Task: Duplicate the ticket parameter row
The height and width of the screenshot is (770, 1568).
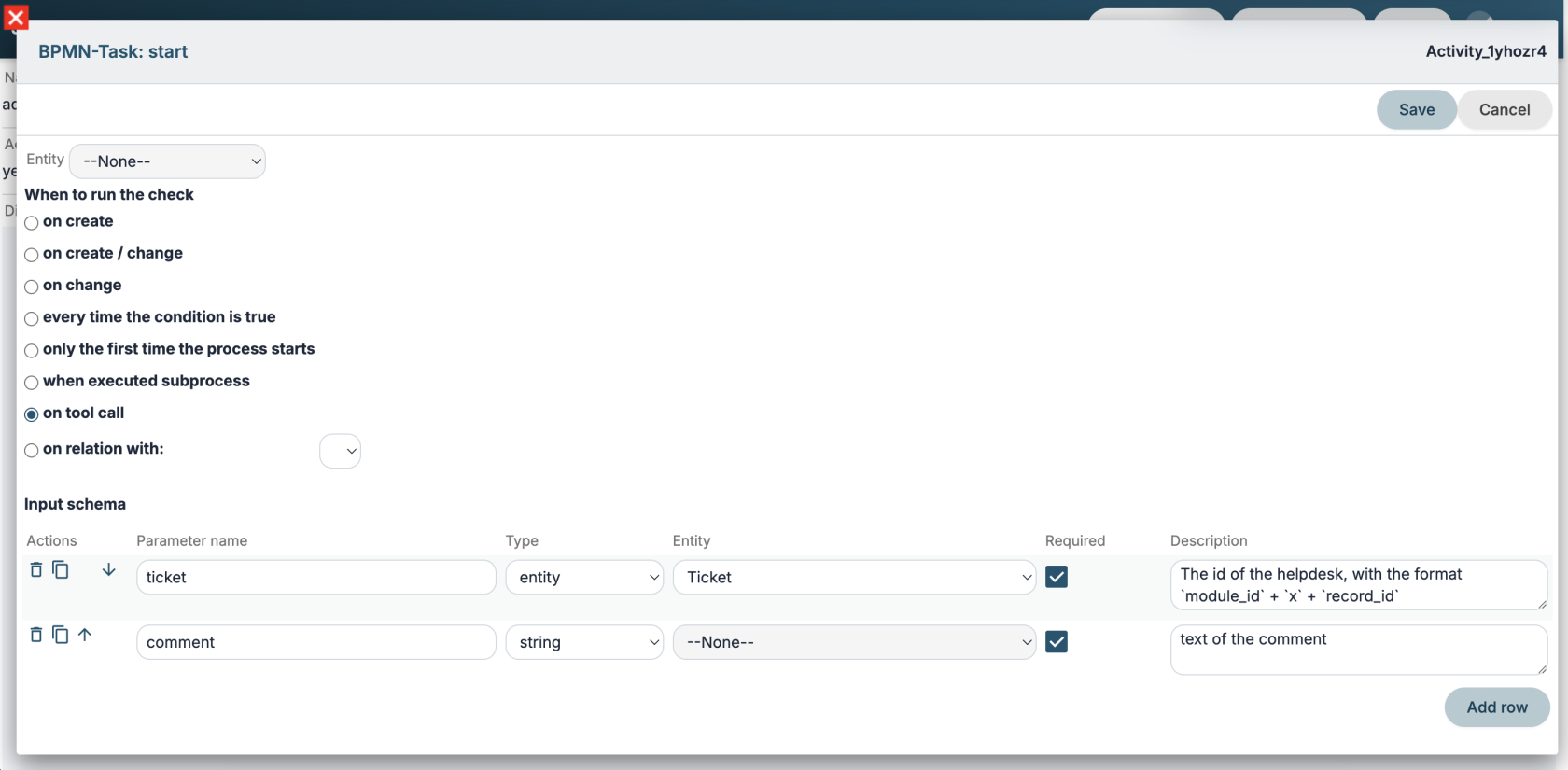Action: tap(61, 569)
